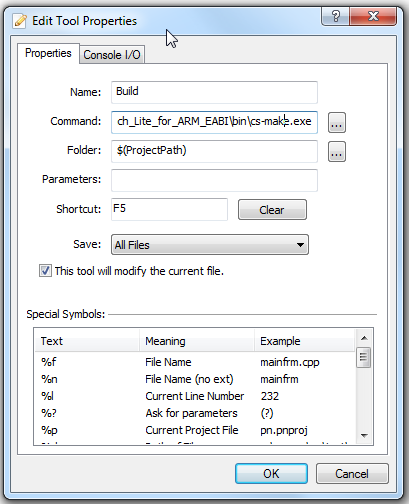
Task: Switch to the Console I/O tab
Action: click(112, 54)
